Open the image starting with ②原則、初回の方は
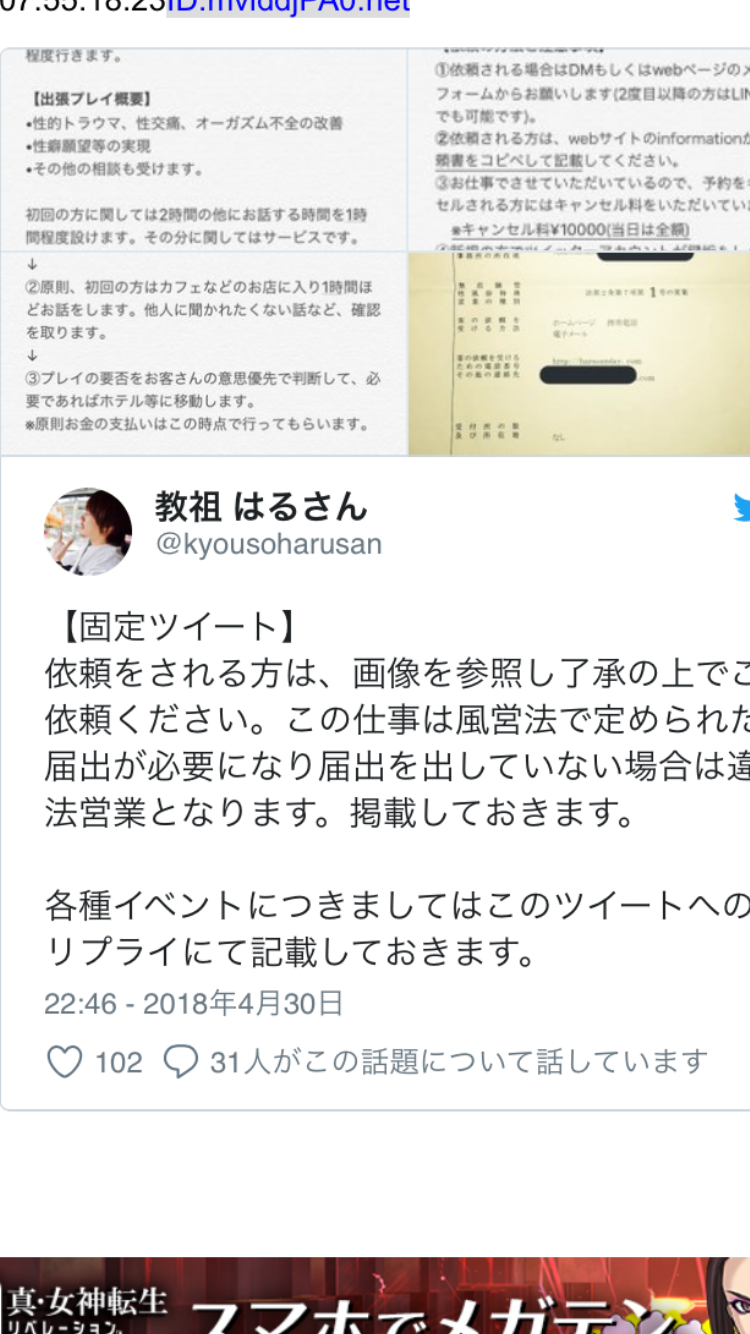The height and width of the screenshot is (1334, 750). (x=204, y=353)
